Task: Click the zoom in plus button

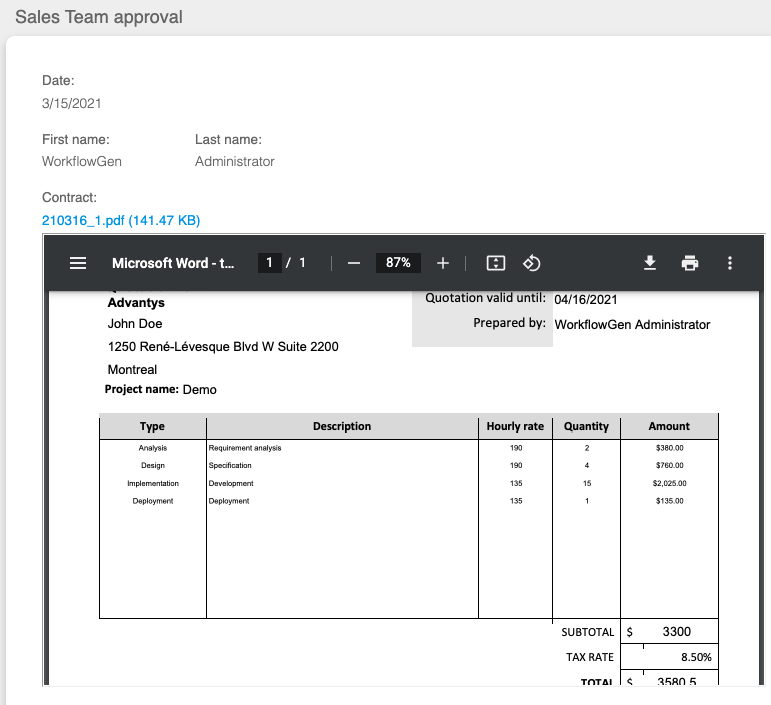Action: tap(443, 263)
